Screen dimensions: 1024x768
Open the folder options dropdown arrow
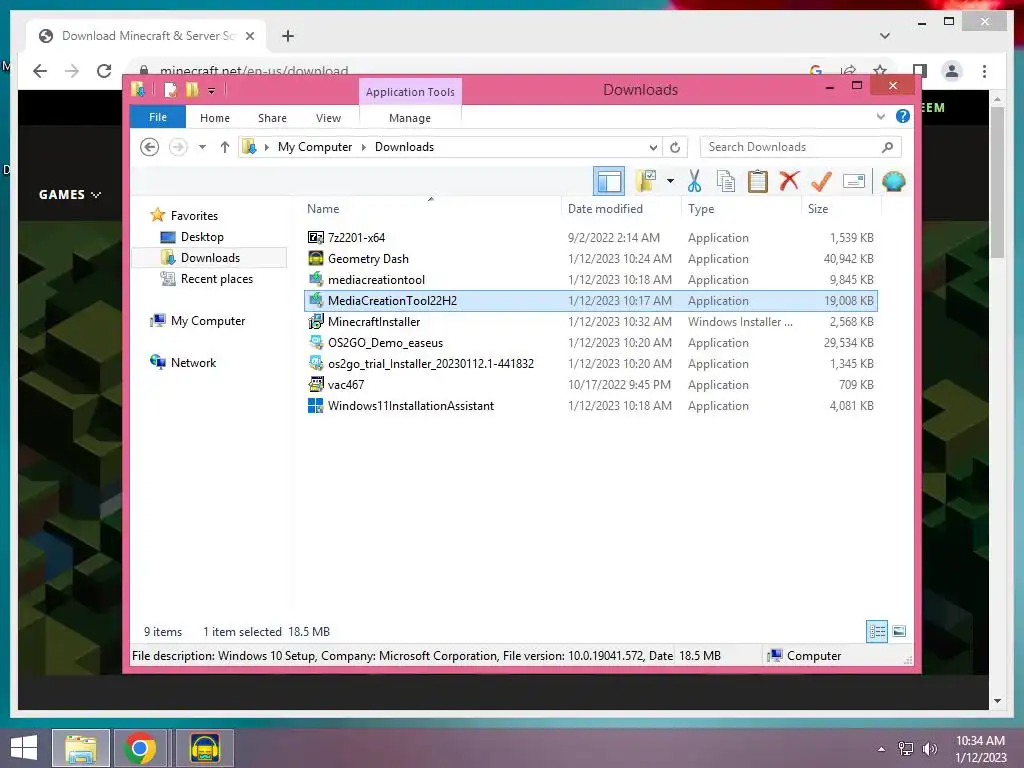click(x=670, y=181)
